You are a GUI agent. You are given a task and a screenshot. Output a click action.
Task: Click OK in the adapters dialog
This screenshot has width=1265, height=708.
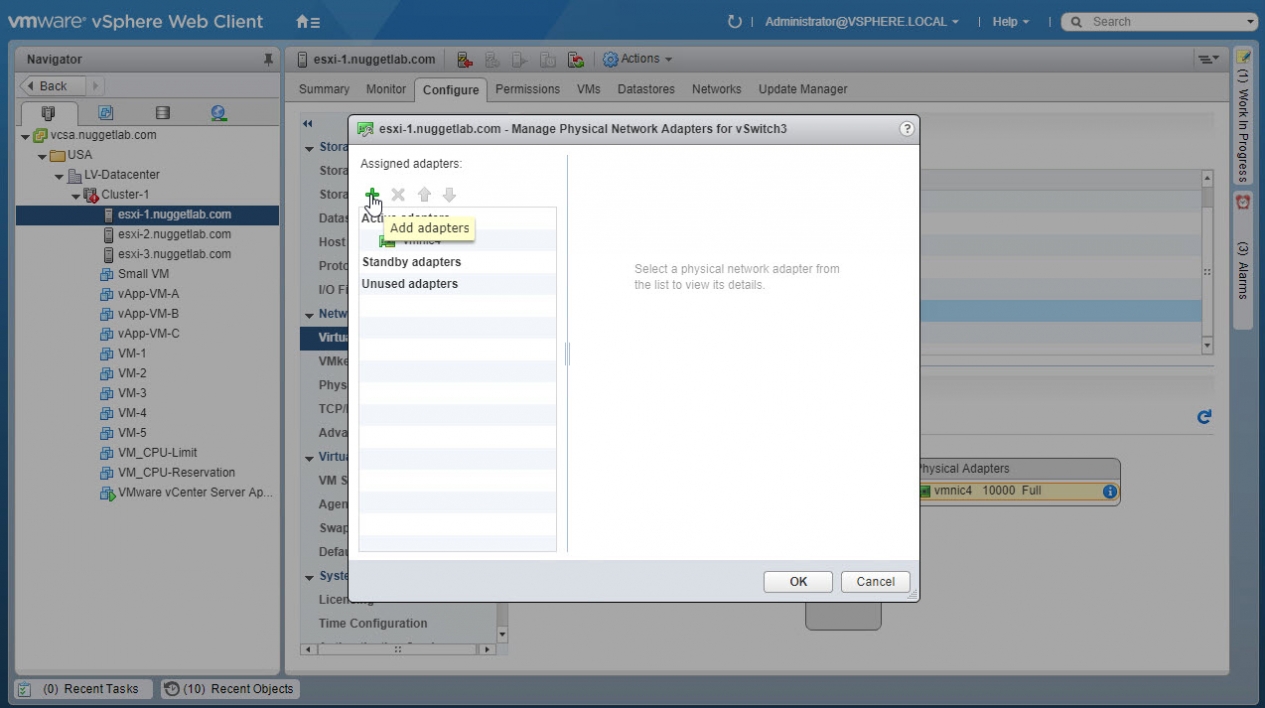[797, 582]
